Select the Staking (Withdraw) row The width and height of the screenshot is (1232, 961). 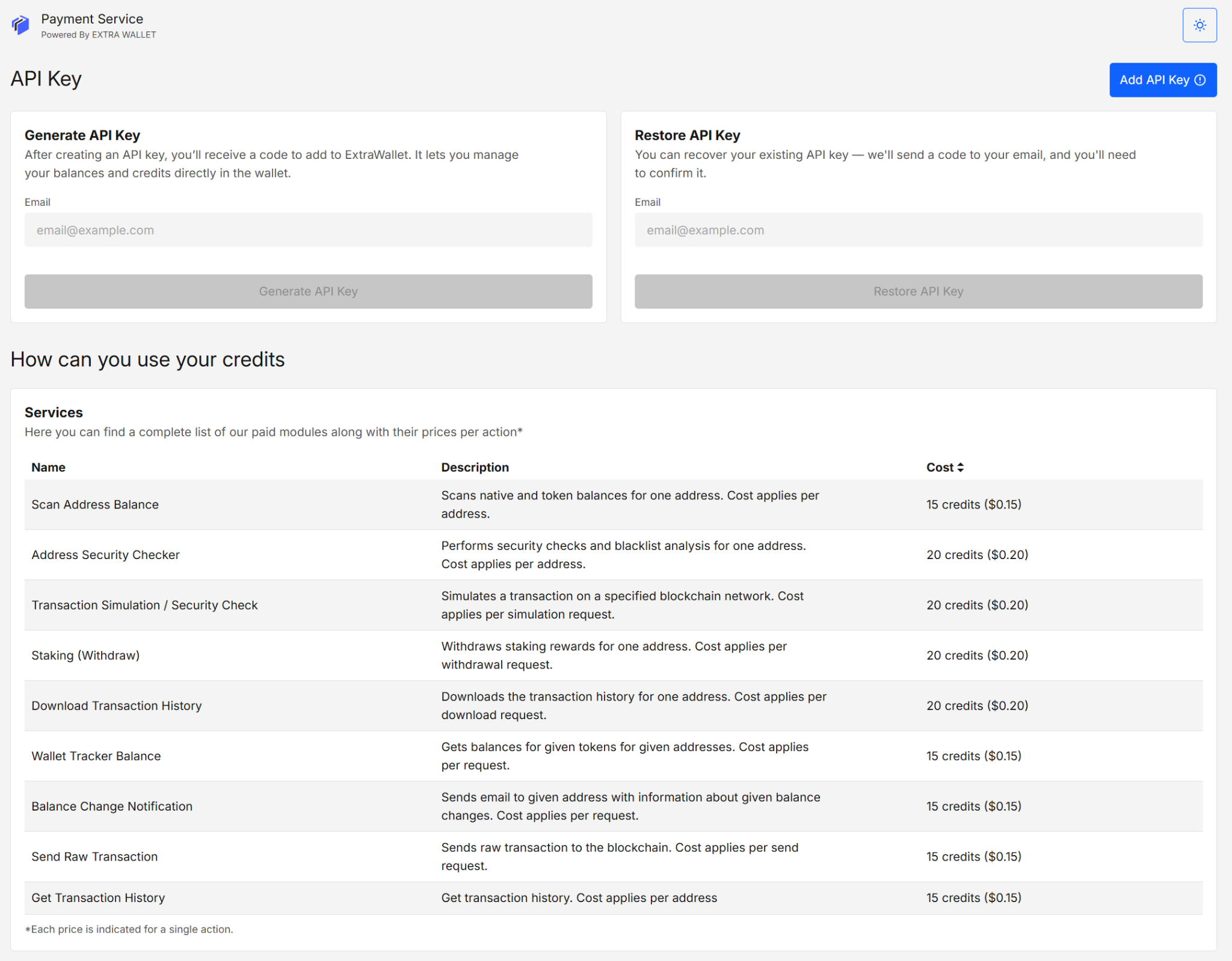tap(421, 655)
